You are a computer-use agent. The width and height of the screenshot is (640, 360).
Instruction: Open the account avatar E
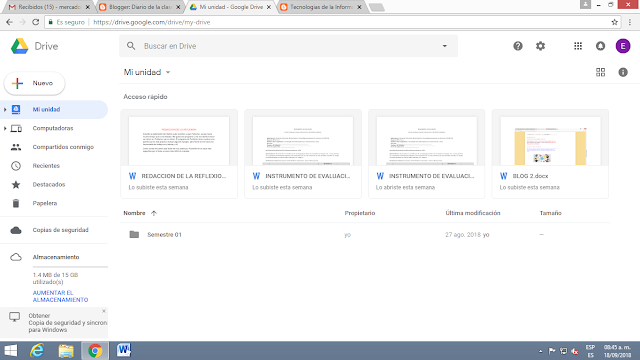(623, 46)
